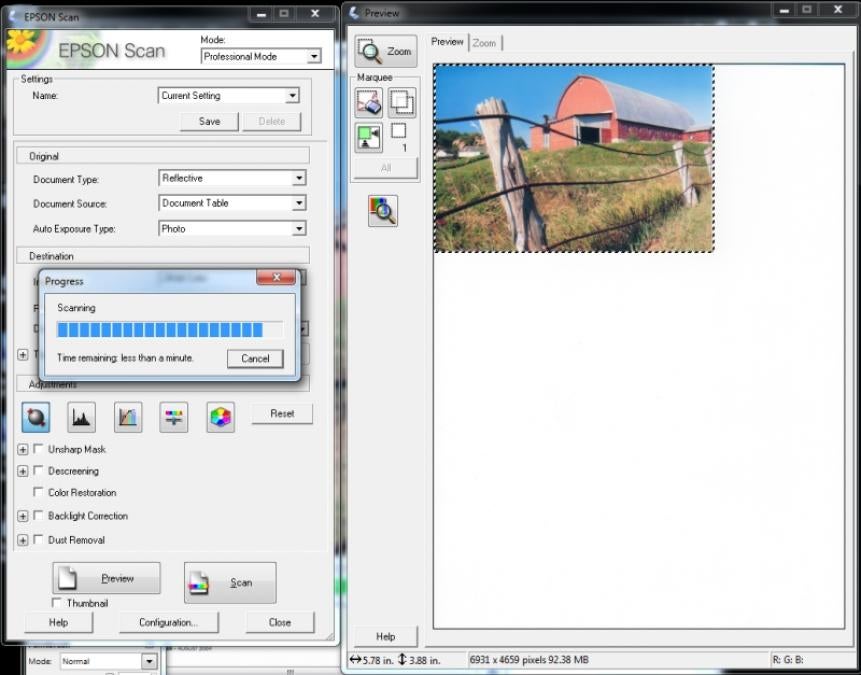Enable the Unsharp Mask checkbox

pyautogui.click(x=38, y=449)
